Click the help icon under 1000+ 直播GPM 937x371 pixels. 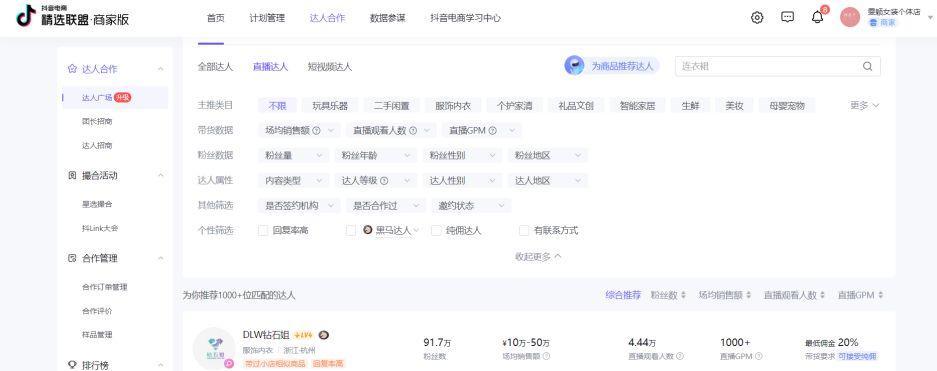tap(758, 356)
